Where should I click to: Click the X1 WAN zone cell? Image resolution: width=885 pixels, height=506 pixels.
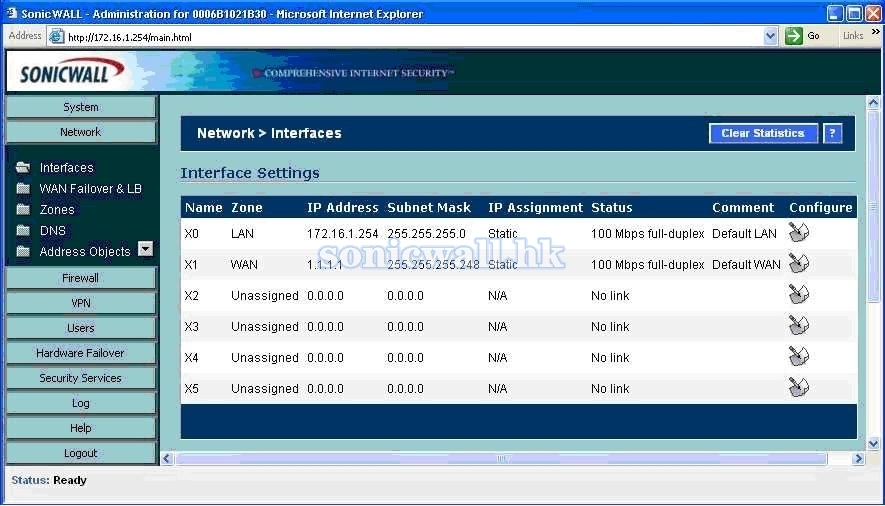click(x=244, y=265)
